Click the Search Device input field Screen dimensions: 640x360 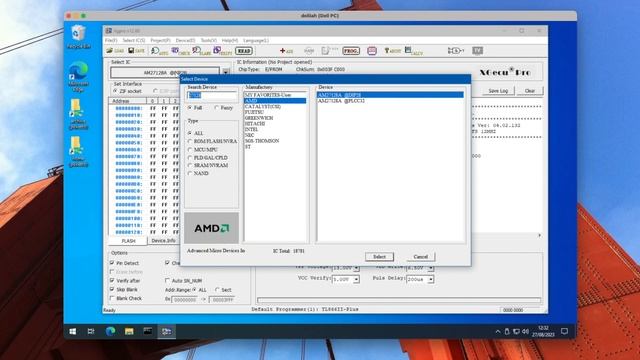point(212,95)
